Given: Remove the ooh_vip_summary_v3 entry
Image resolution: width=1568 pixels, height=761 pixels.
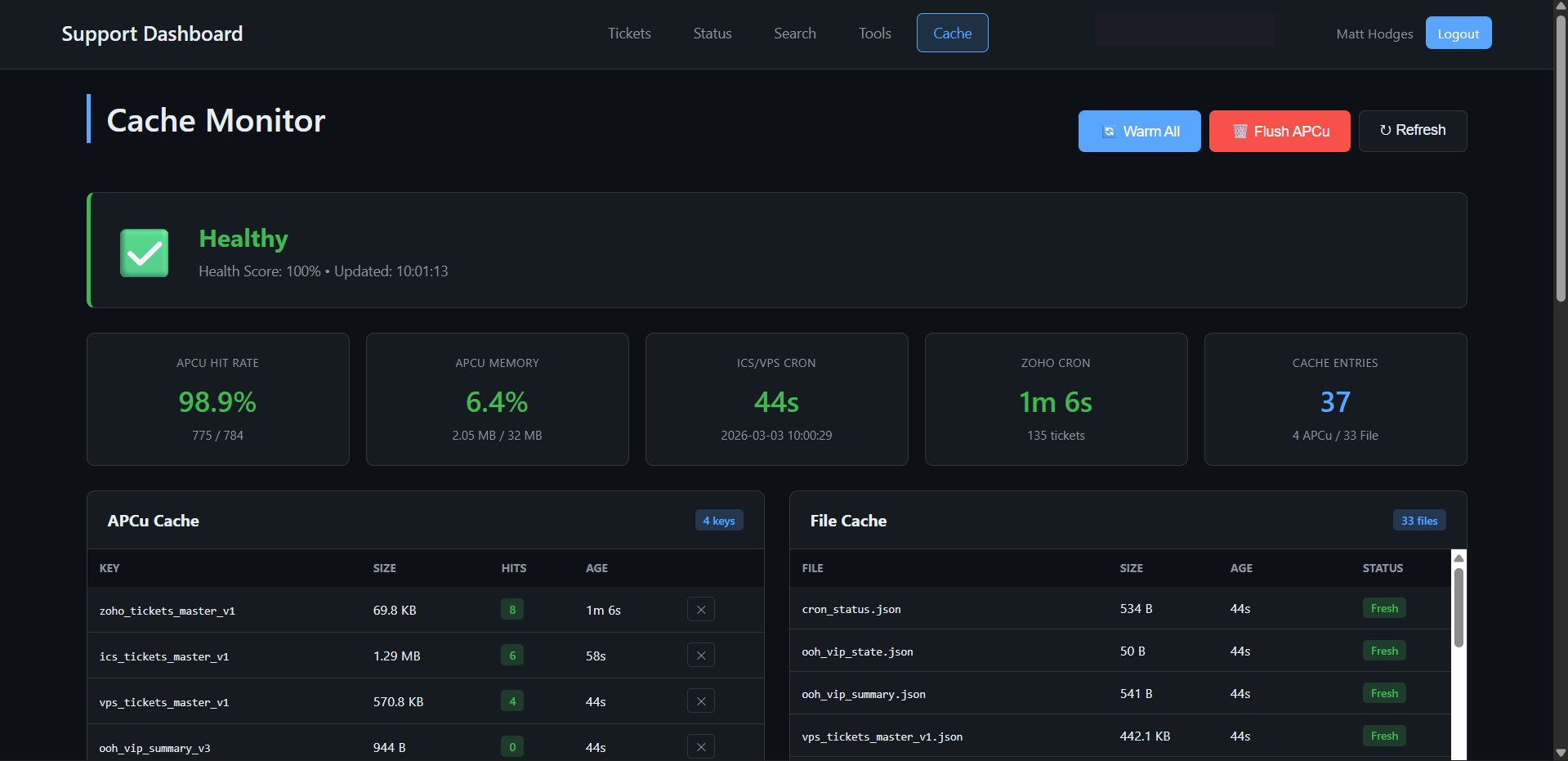Looking at the screenshot, I should (x=700, y=746).
